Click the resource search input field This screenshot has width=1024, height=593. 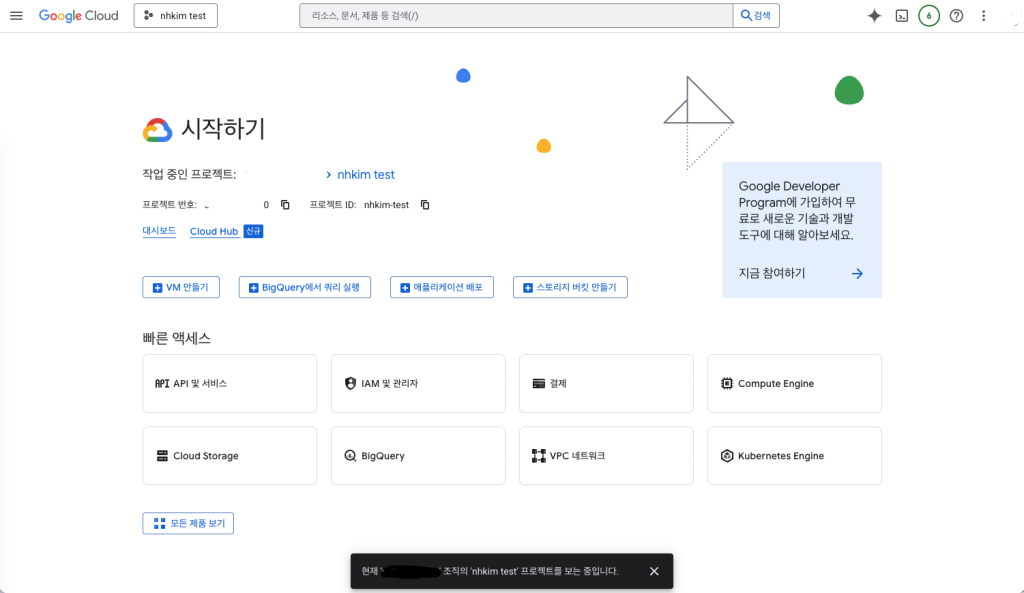click(515, 16)
